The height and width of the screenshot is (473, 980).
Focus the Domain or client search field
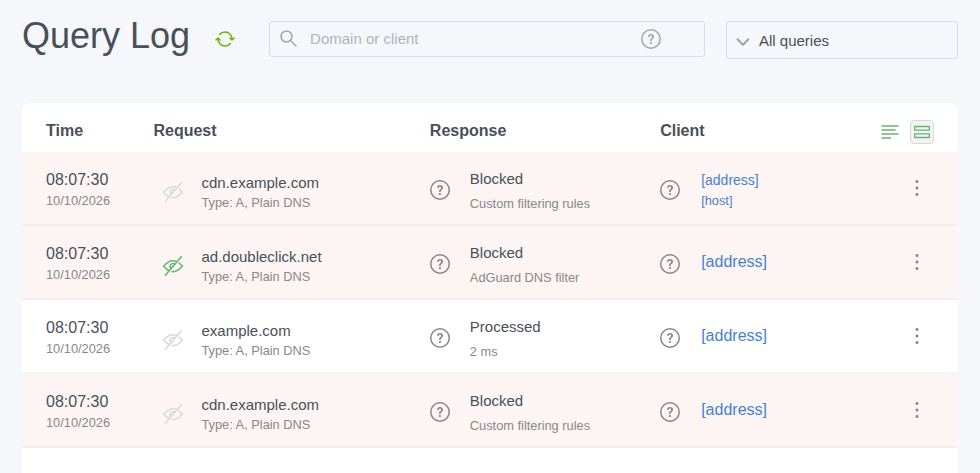pos(487,39)
